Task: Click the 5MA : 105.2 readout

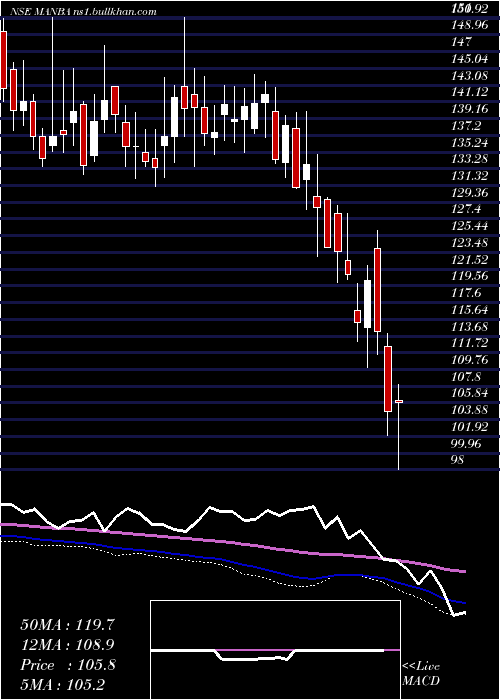Action: [x=62, y=684]
